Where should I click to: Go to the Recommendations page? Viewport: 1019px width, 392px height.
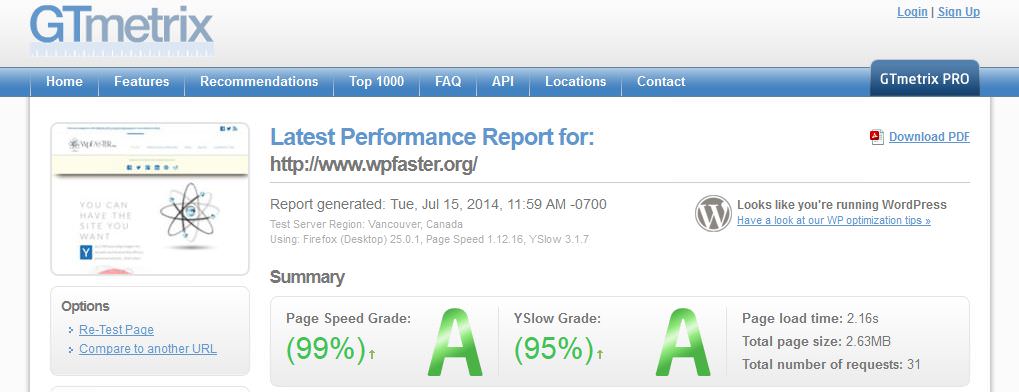(259, 82)
